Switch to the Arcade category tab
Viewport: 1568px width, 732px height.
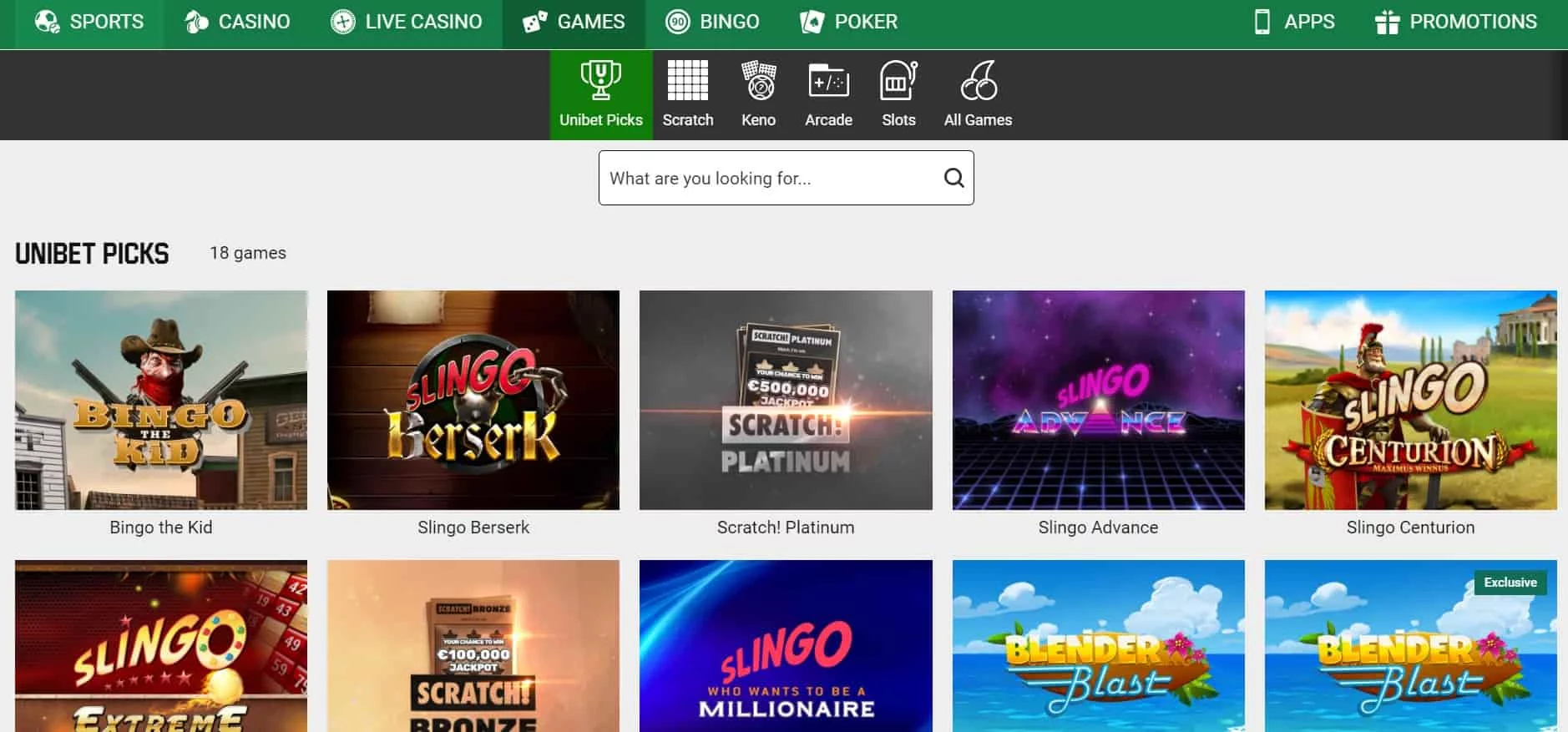pyautogui.click(x=828, y=95)
